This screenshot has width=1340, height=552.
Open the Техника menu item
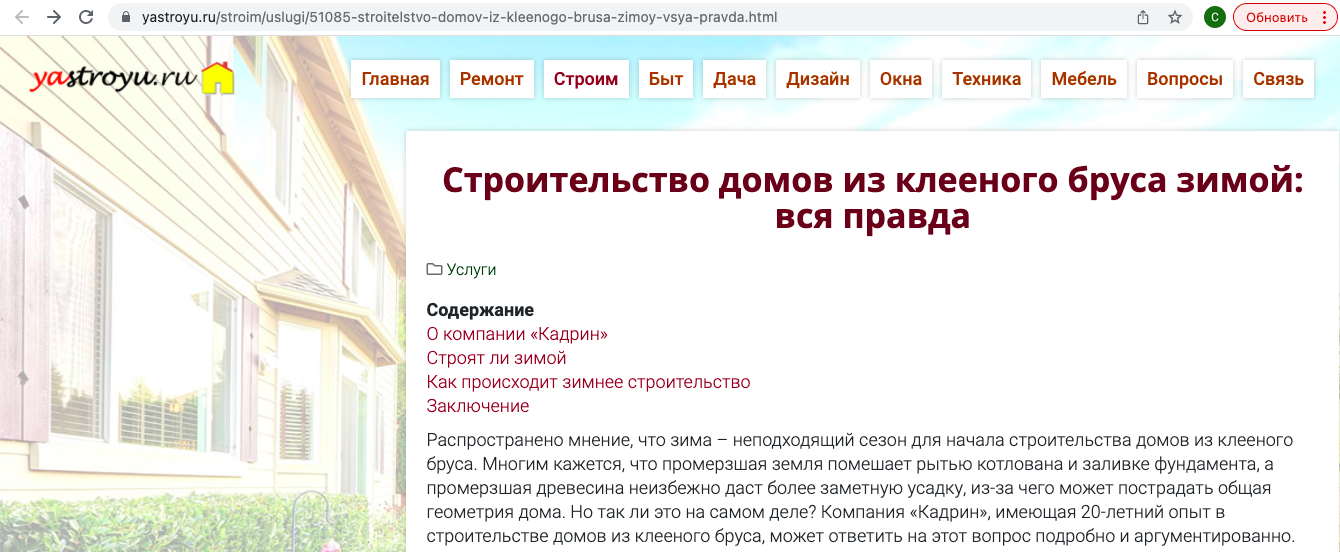click(986, 79)
